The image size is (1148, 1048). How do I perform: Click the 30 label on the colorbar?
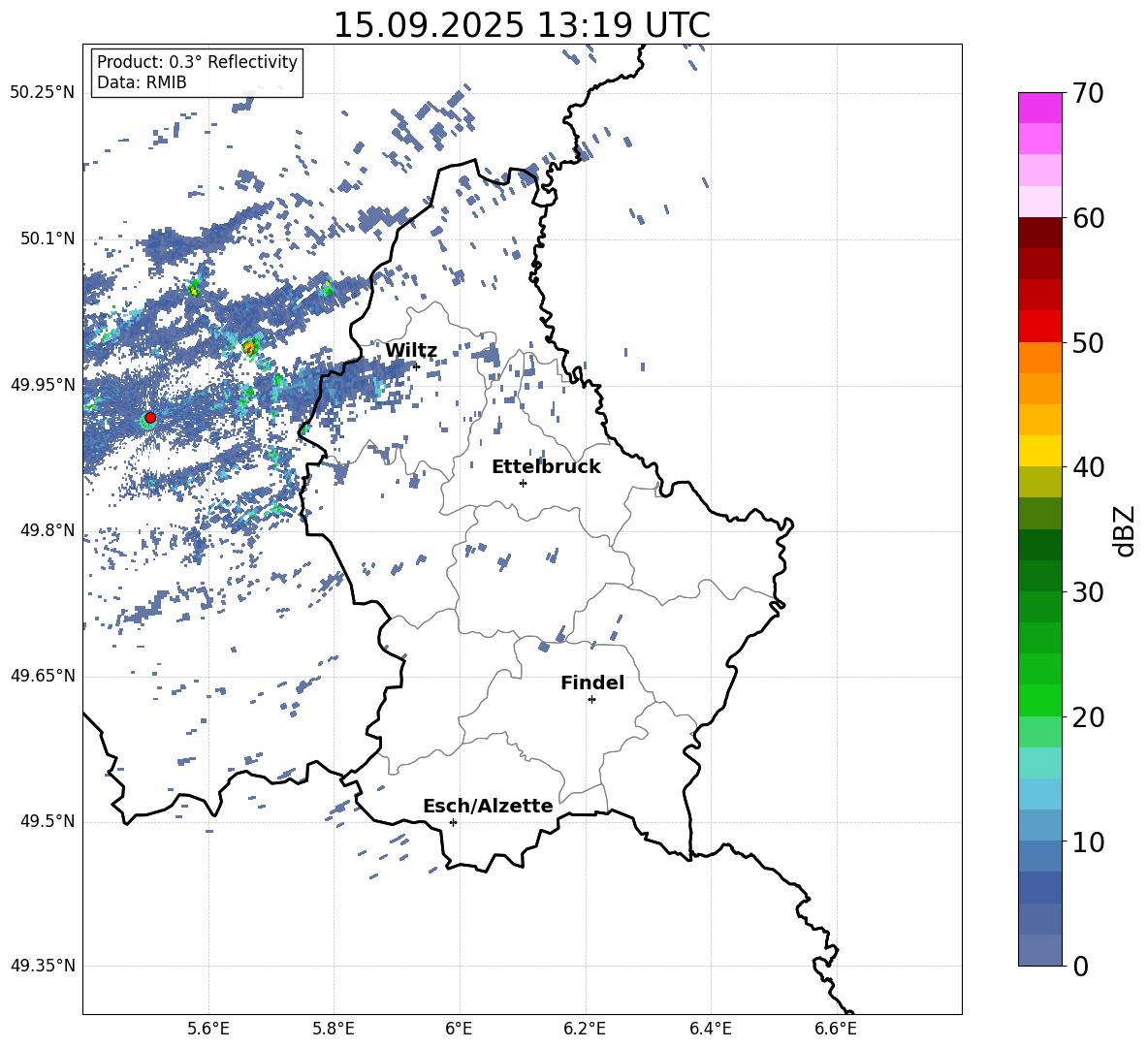pos(1088,592)
